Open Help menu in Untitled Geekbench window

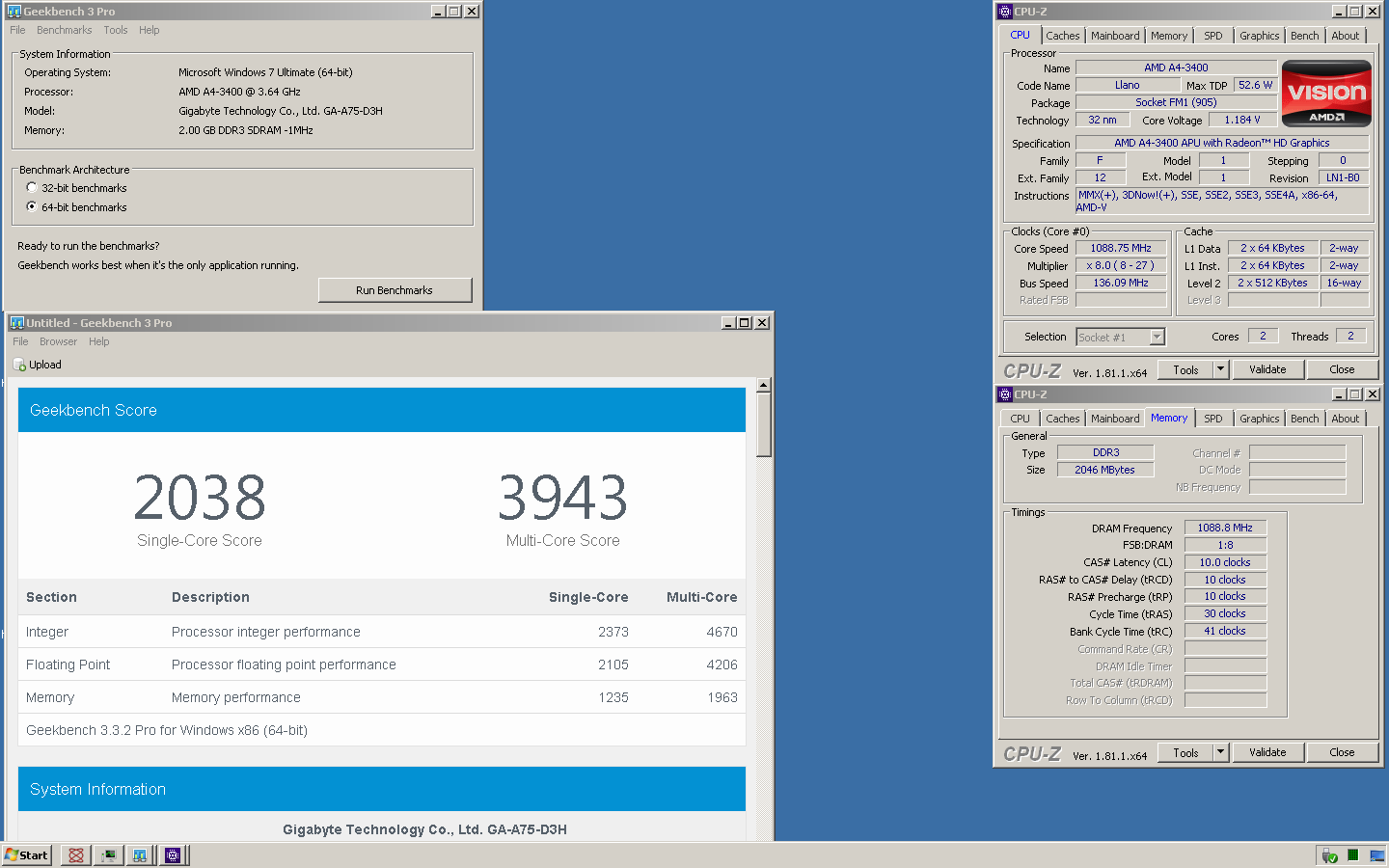[99, 341]
